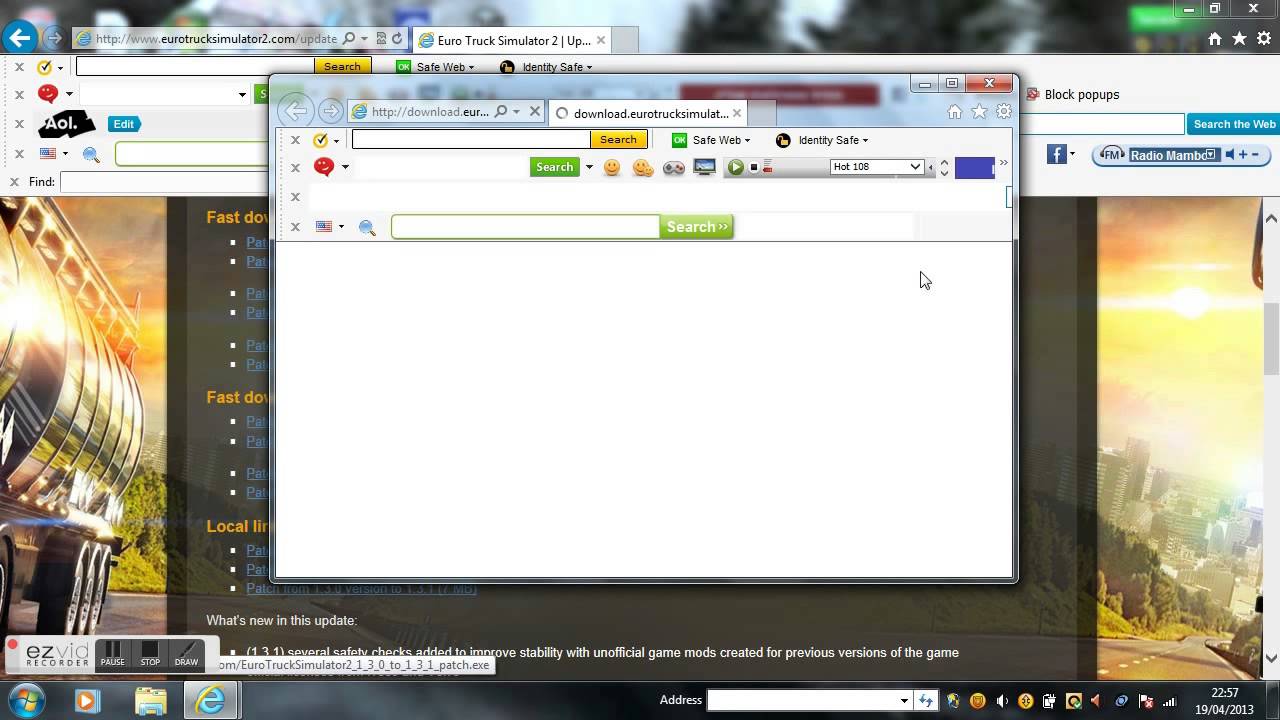Open new tab in front window
1280x720 pixels.
(761, 113)
